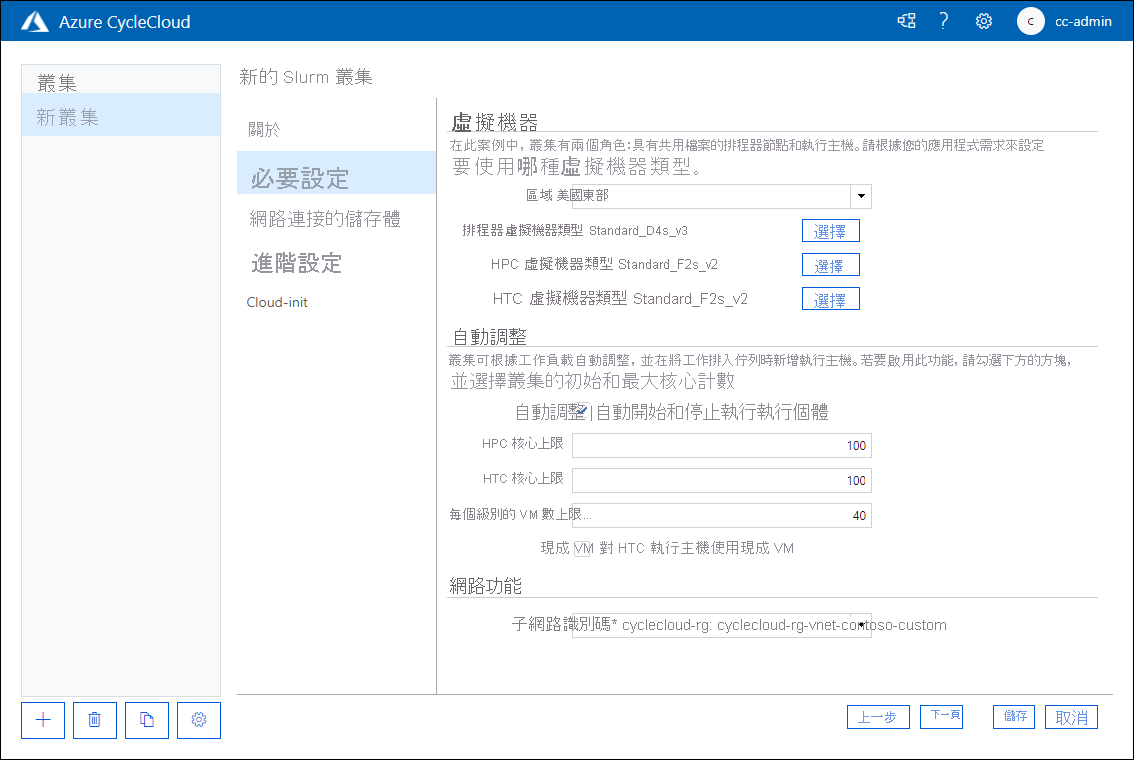
Task: Click the delete cluster trash icon
Action: point(94,720)
